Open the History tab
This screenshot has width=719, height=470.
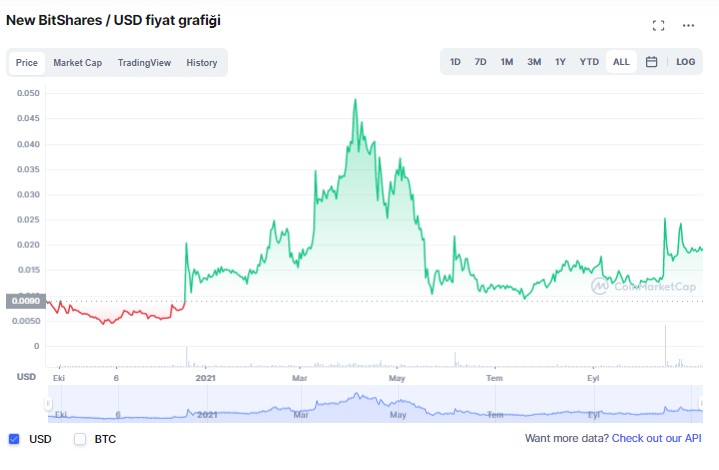202,63
